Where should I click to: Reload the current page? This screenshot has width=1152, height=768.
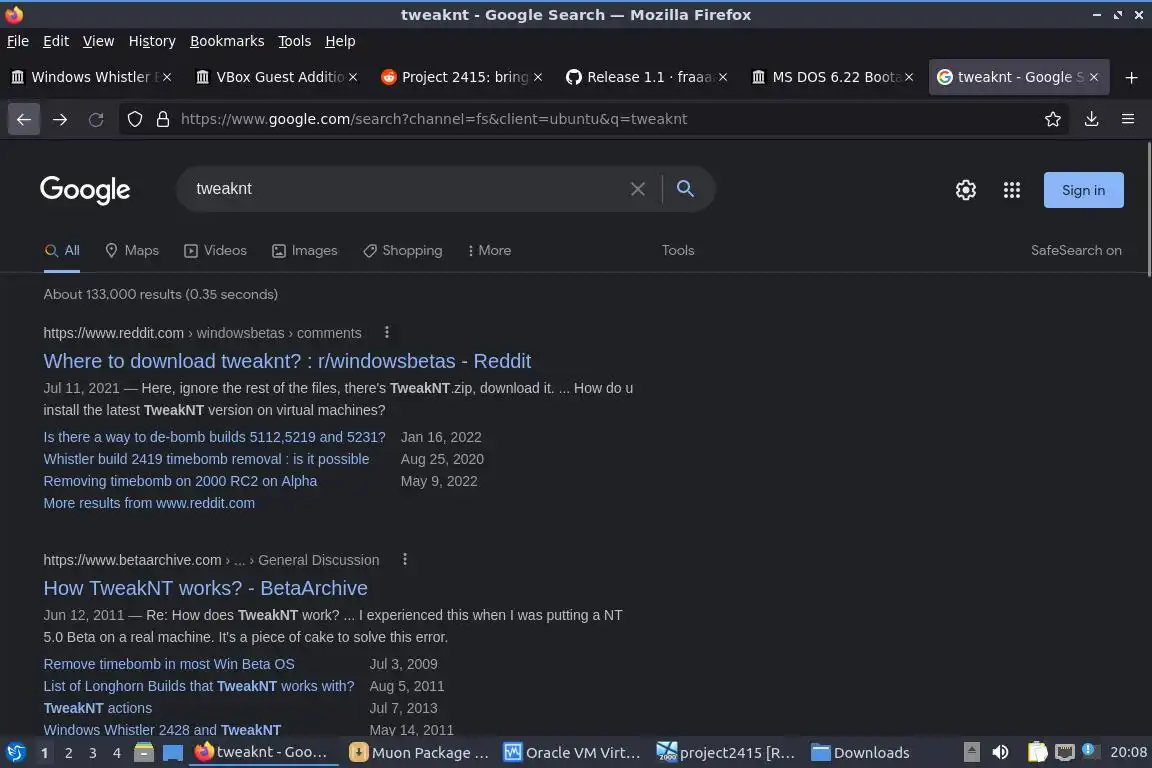point(96,119)
